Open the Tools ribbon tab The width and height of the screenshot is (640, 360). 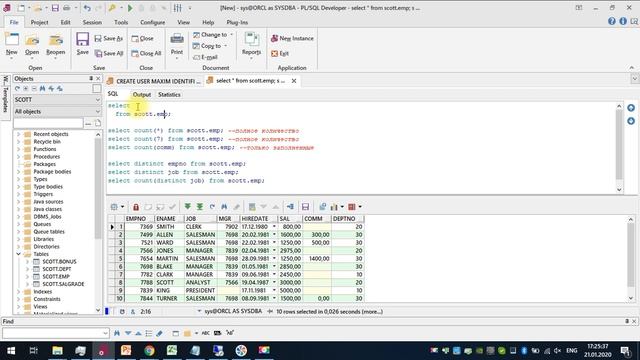tap(121, 22)
